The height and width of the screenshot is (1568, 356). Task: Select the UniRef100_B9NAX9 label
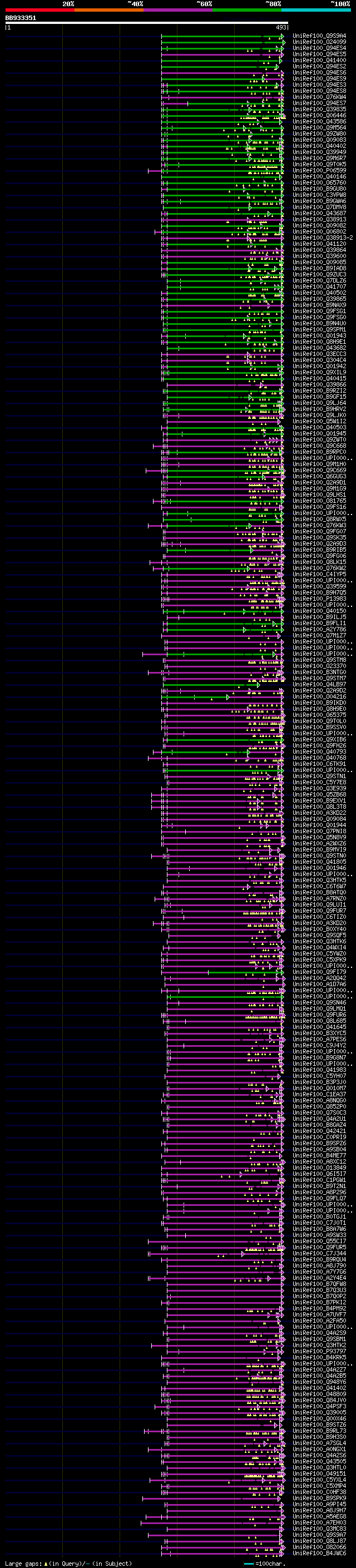pyautogui.click(x=319, y=305)
